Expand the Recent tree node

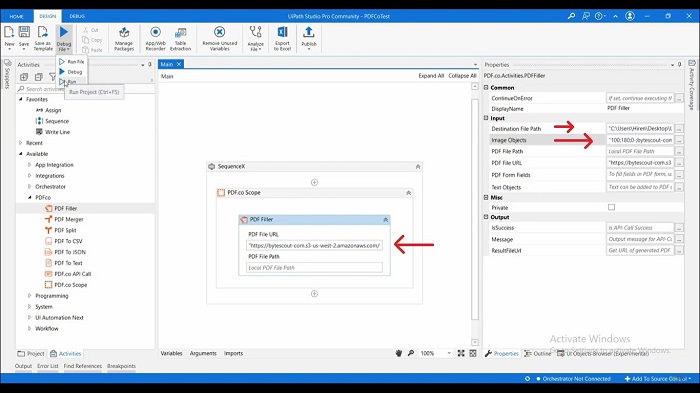21,143
